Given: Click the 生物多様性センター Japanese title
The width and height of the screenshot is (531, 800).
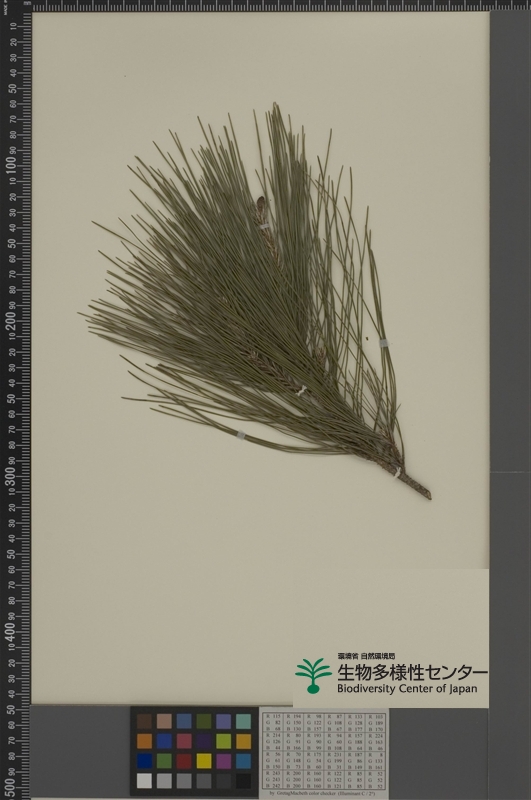Looking at the screenshot, I should pyautogui.click(x=412, y=672).
